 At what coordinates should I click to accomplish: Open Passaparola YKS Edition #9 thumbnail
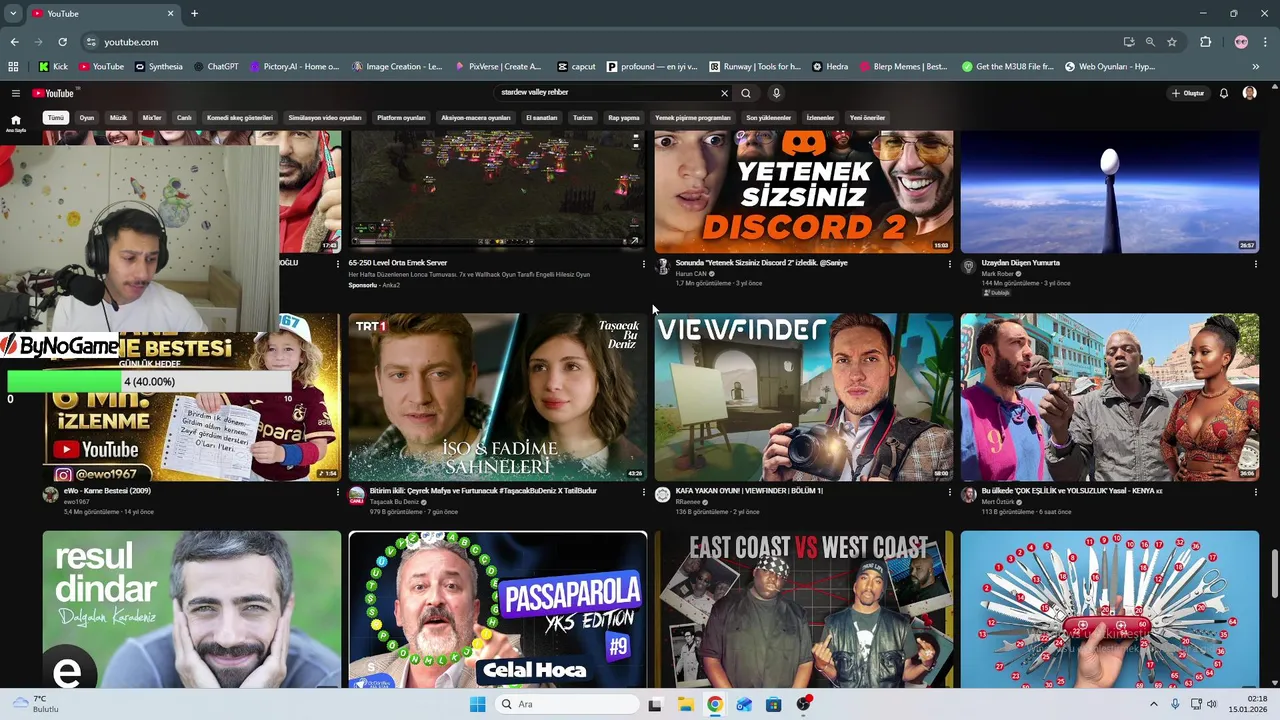[x=498, y=609]
